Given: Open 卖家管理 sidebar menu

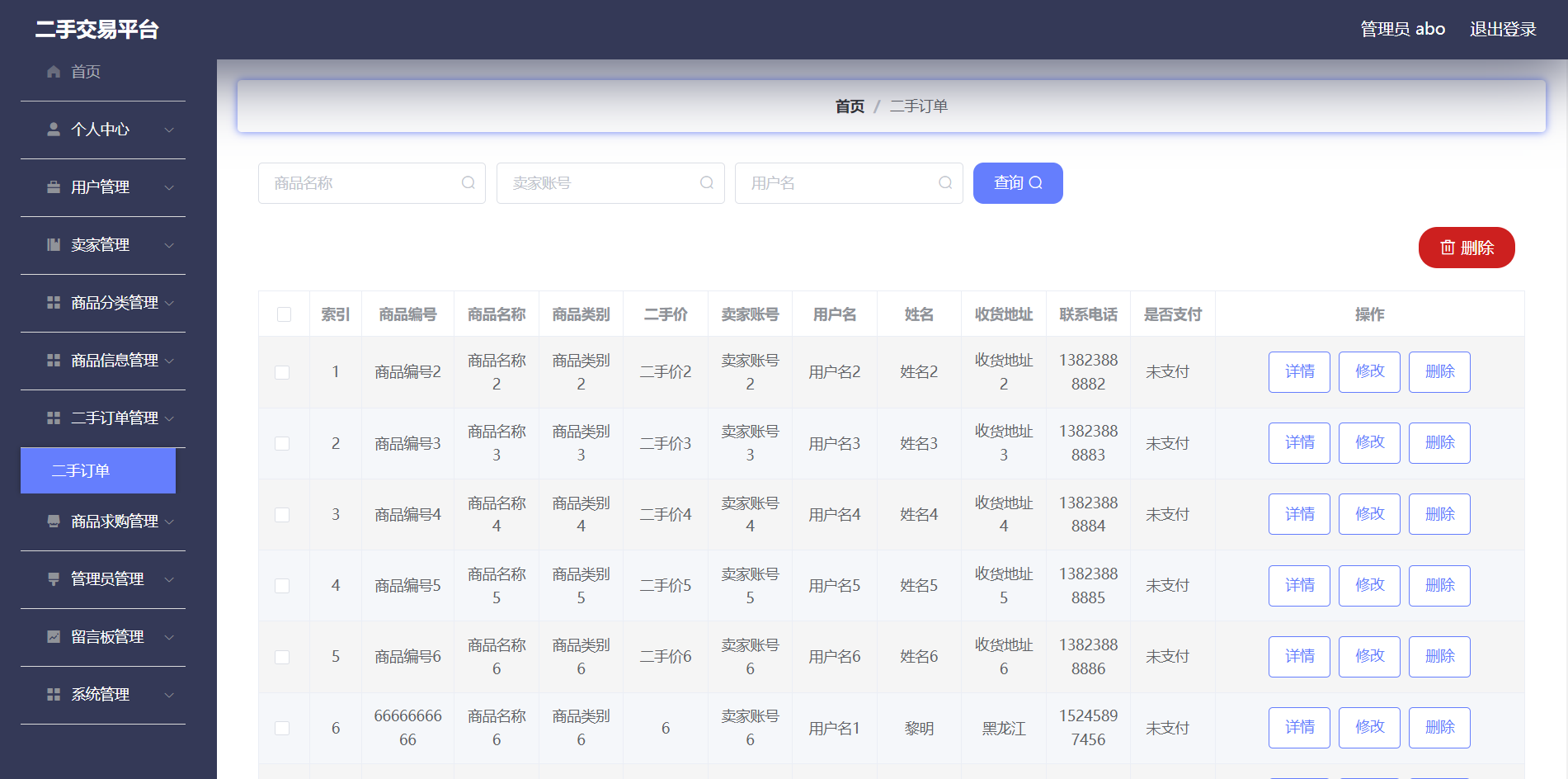Looking at the screenshot, I should [x=103, y=245].
